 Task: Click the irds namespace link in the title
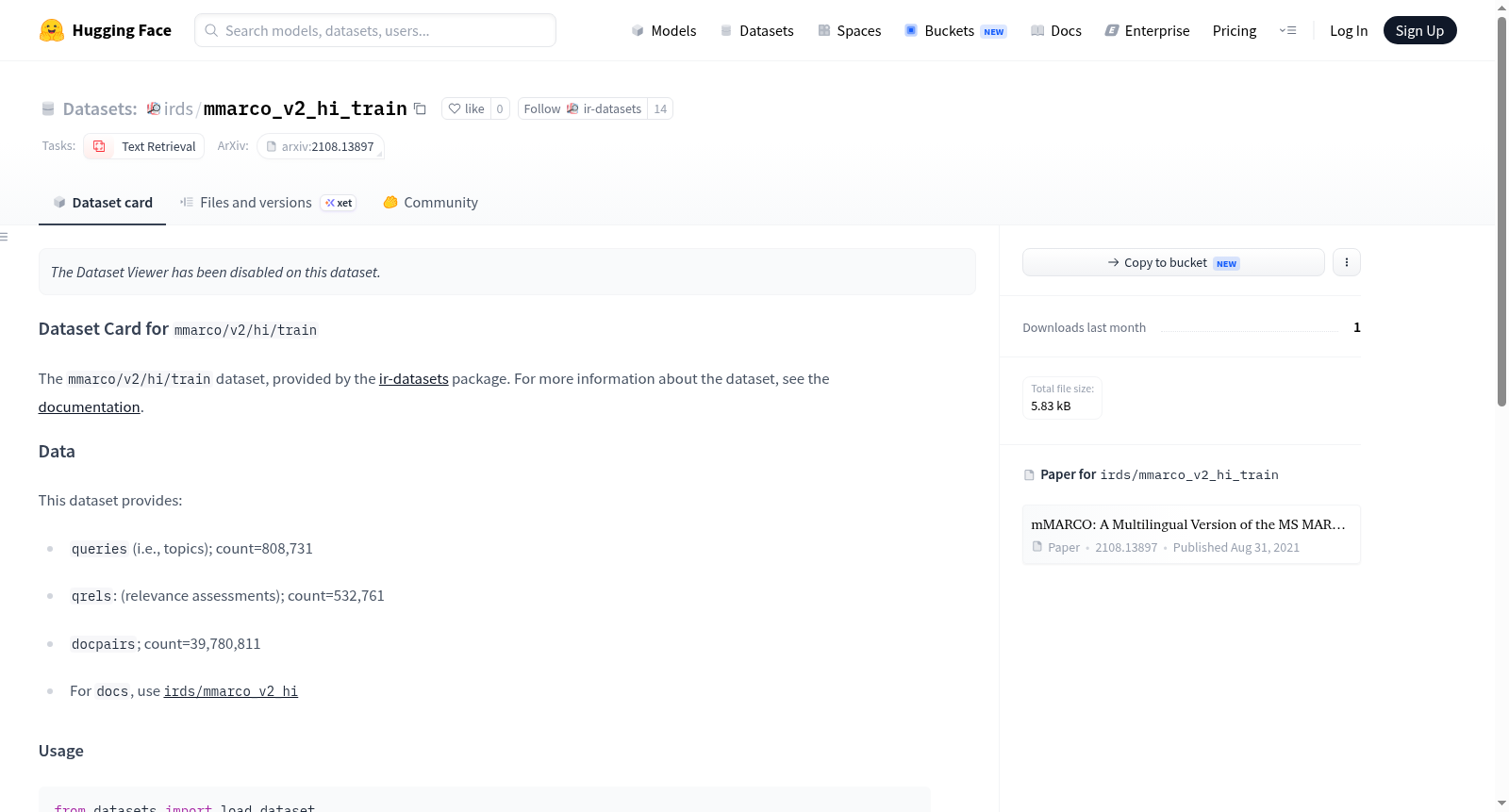(178, 108)
